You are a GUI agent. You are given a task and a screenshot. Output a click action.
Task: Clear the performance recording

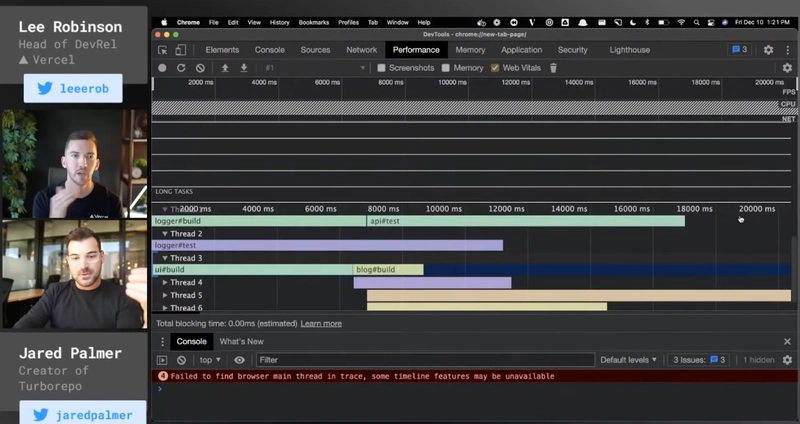pos(200,68)
